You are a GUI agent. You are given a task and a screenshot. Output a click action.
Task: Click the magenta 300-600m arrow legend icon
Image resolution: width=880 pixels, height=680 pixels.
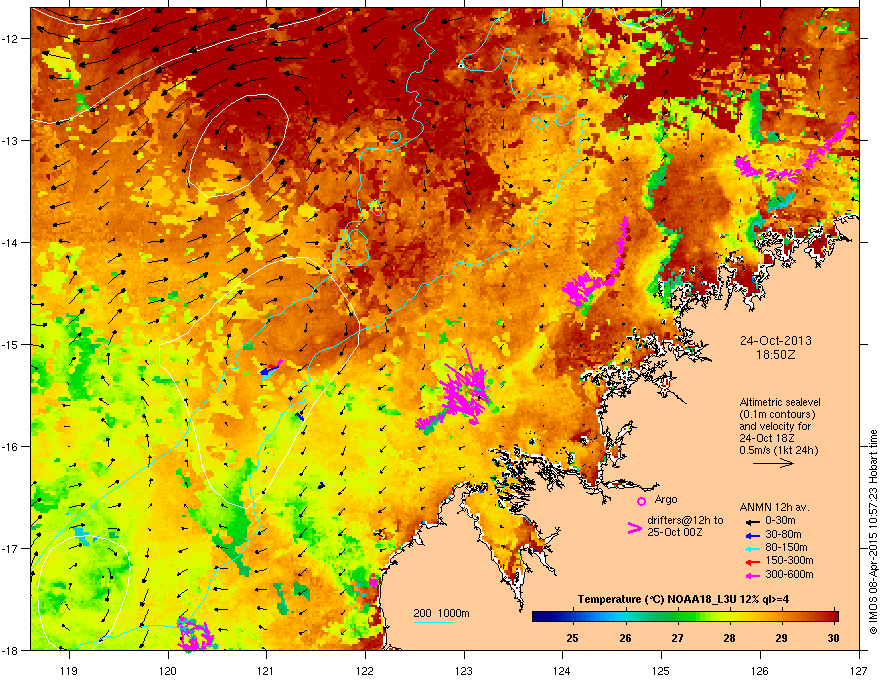click(x=753, y=575)
